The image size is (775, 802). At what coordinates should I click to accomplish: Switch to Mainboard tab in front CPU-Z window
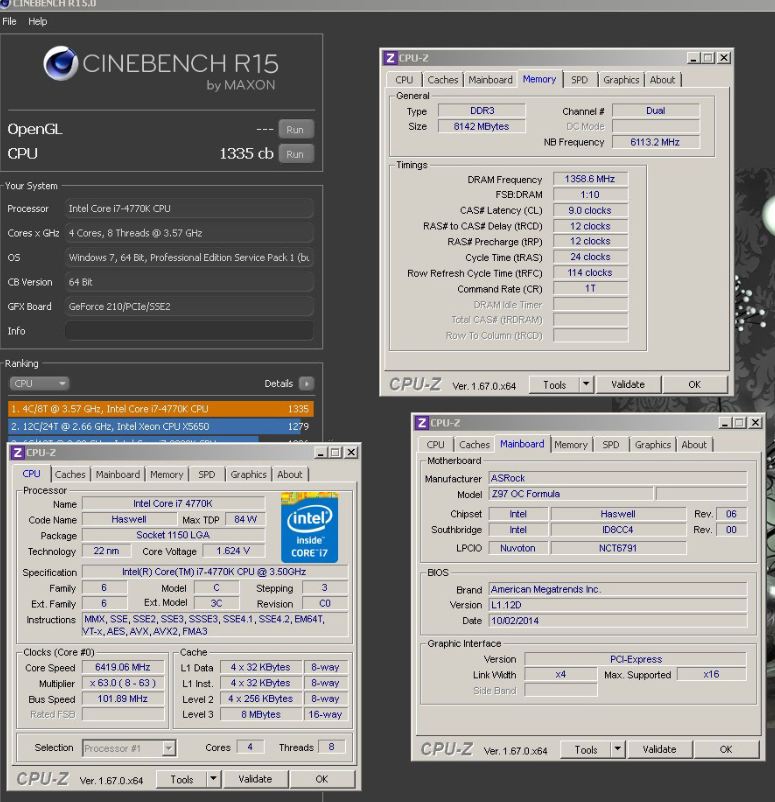point(118,474)
